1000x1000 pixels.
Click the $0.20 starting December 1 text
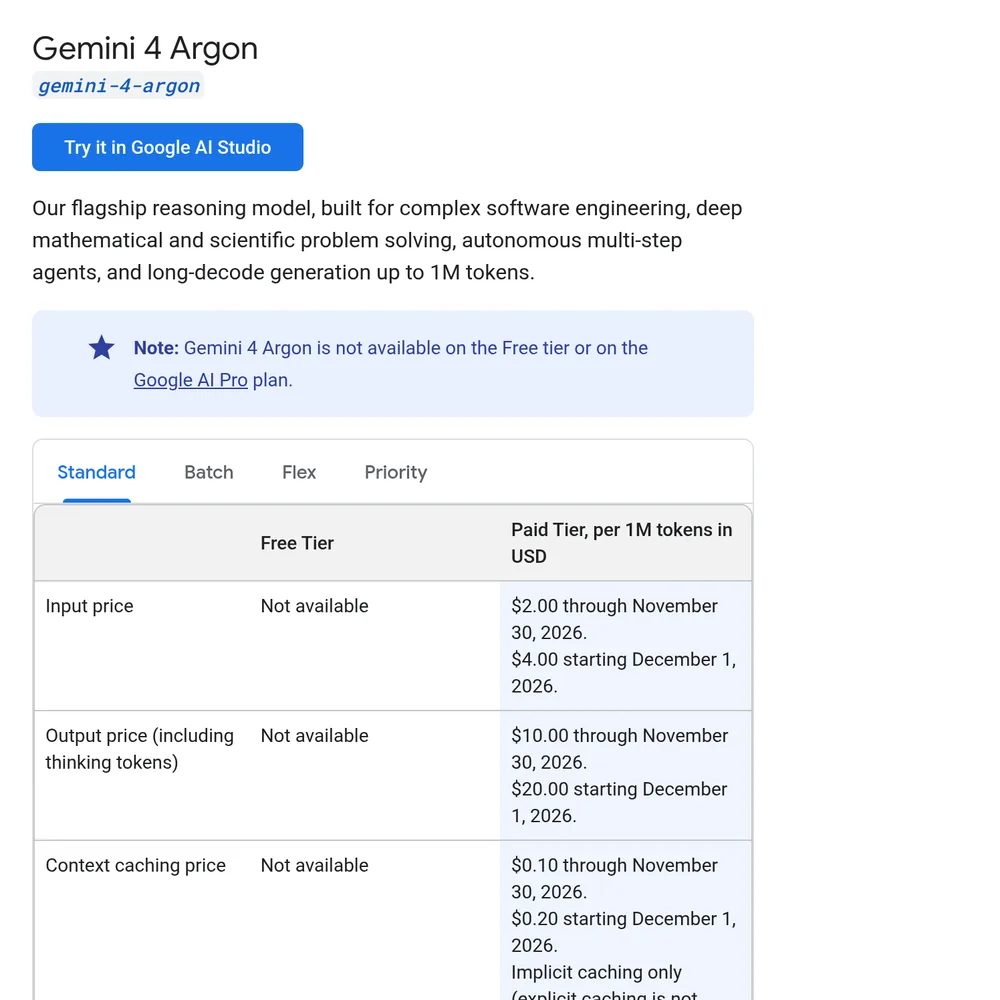point(624,932)
